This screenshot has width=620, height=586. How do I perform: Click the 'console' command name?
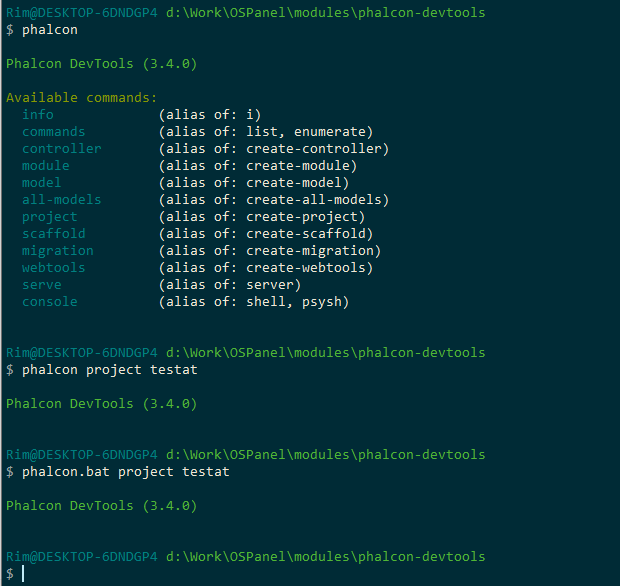(x=50, y=302)
